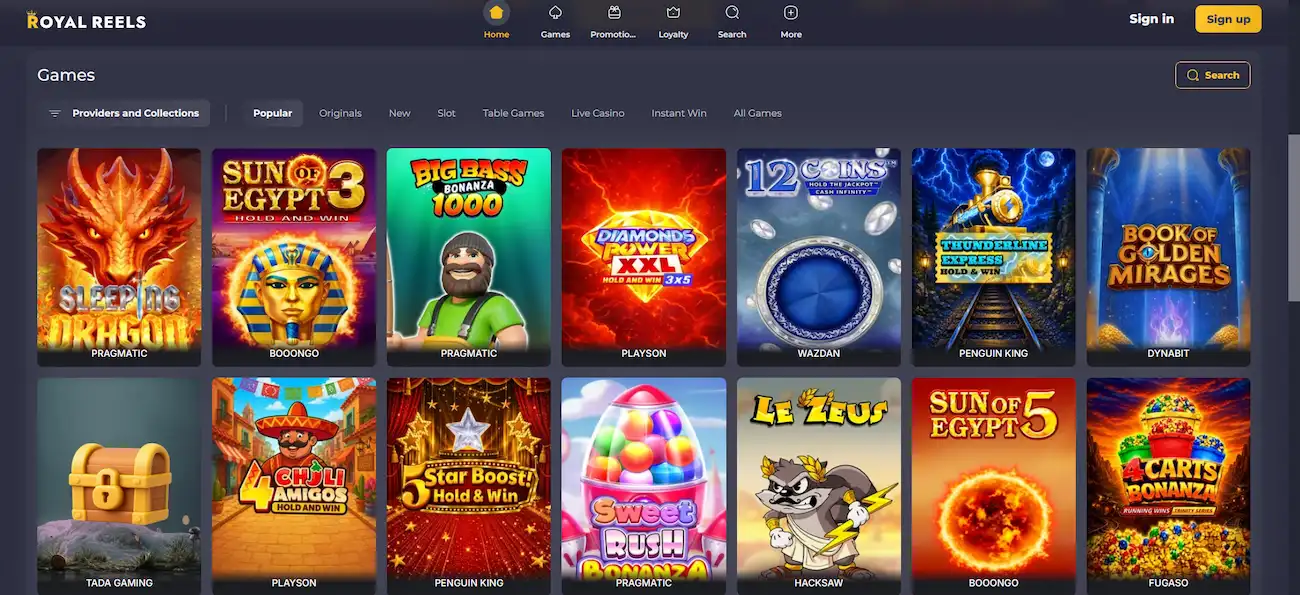Open the 4 Carts Bonanza game
Viewport: 1300px width, 595px height.
pyautogui.click(x=1168, y=486)
